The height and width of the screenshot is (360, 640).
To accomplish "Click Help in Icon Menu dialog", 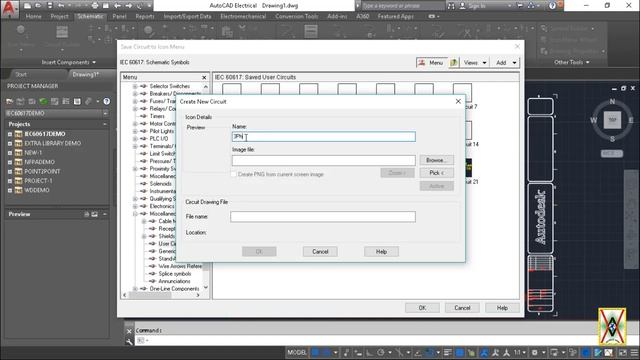I will coord(502,308).
